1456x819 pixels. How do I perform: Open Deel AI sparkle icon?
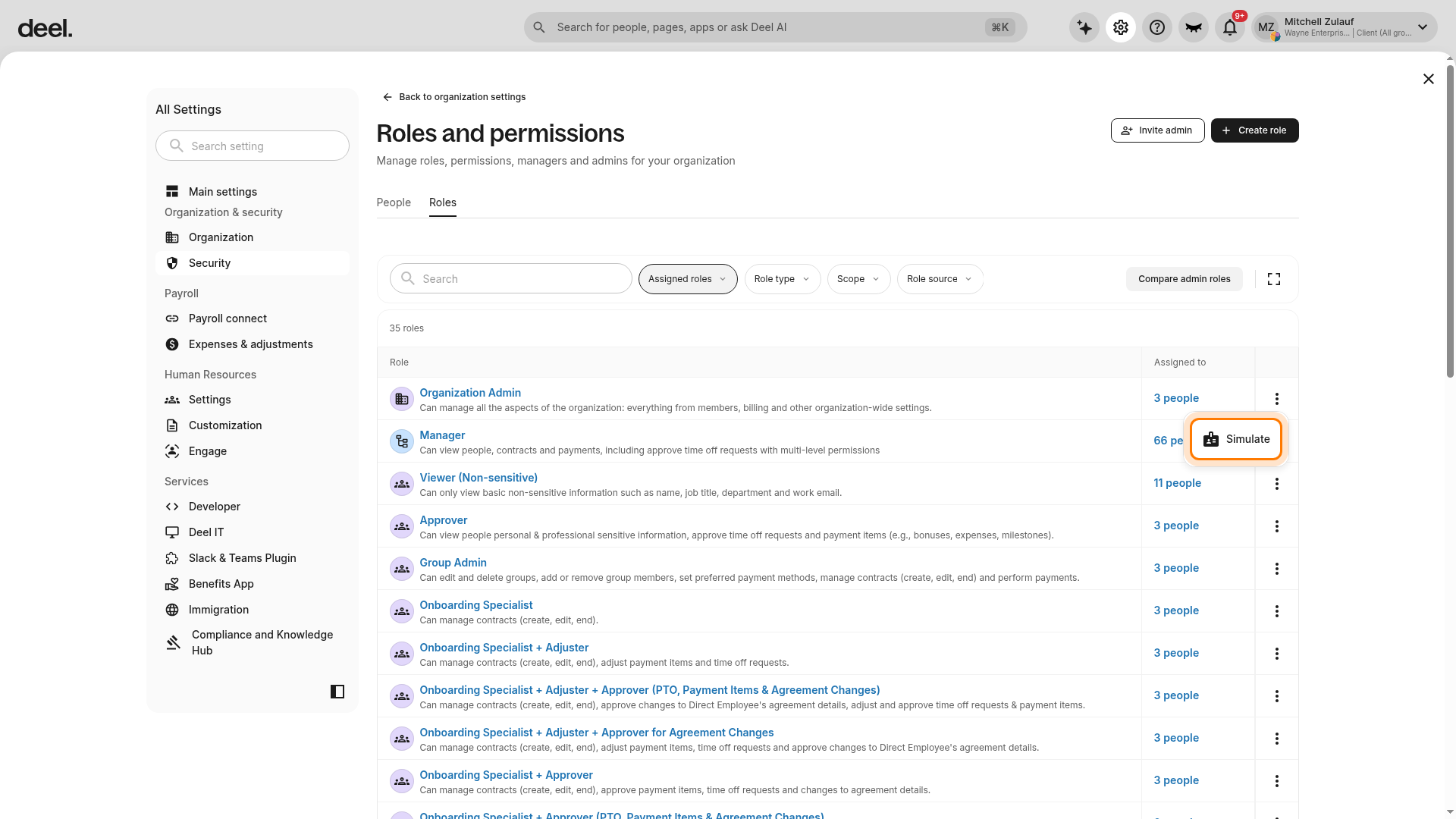pos(1084,27)
